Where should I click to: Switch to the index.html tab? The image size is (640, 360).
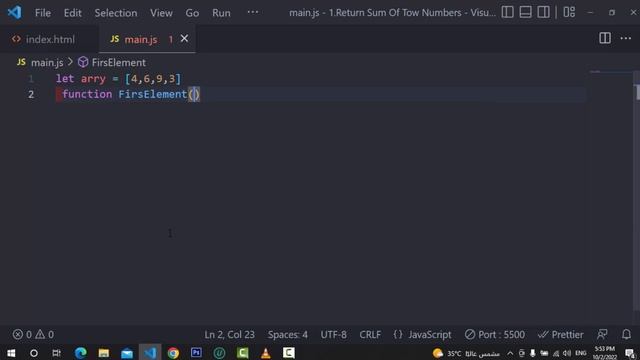click(49, 39)
